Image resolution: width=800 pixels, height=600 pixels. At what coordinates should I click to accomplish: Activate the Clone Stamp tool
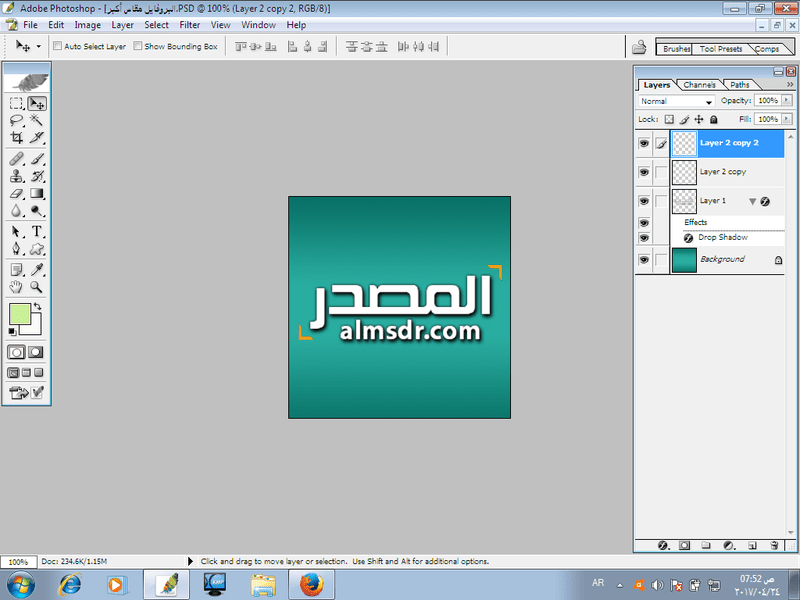click(16, 176)
